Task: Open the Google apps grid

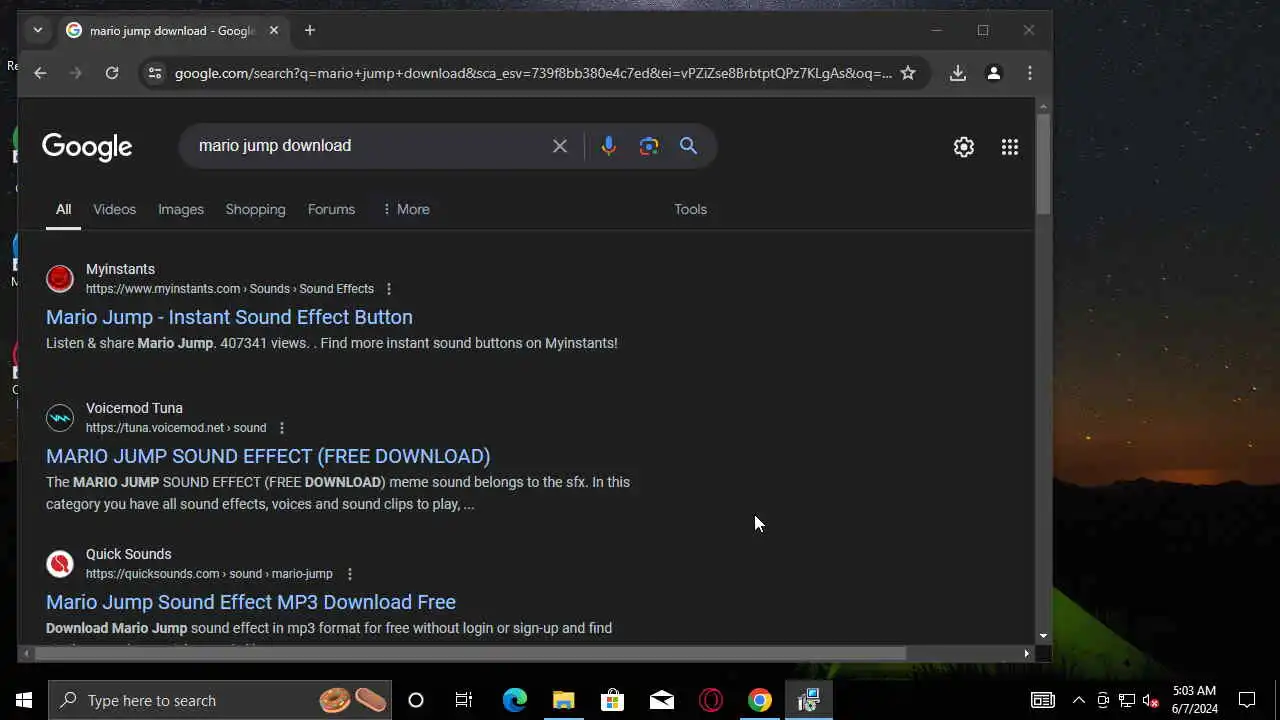Action: (1010, 147)
